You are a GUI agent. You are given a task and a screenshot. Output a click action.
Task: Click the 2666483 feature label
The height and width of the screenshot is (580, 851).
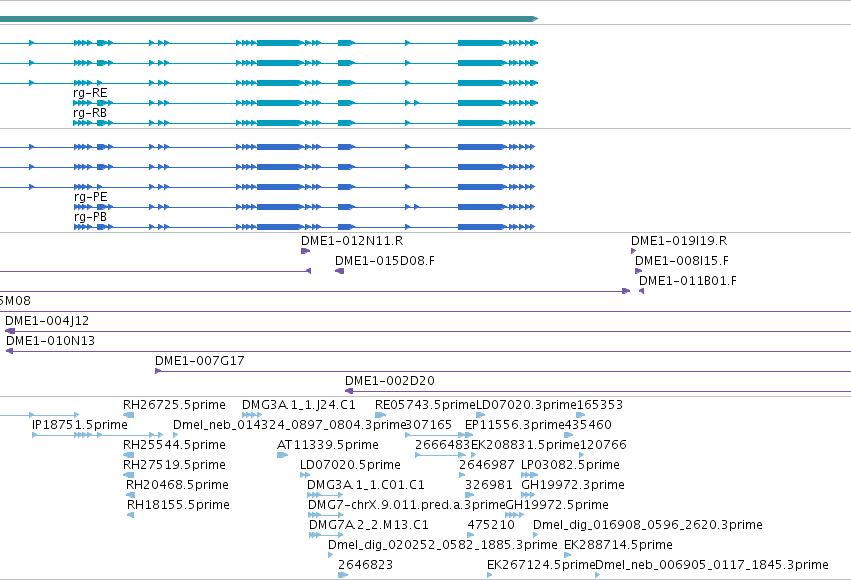[442, 445]
